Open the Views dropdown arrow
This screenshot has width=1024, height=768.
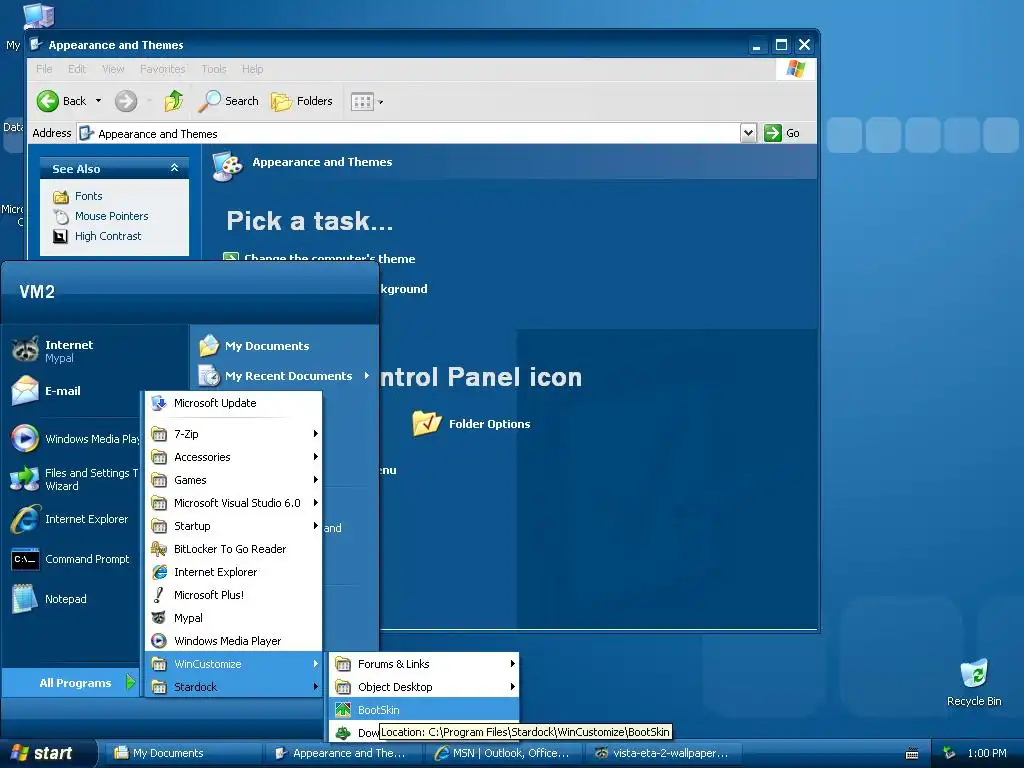(381, 102)
